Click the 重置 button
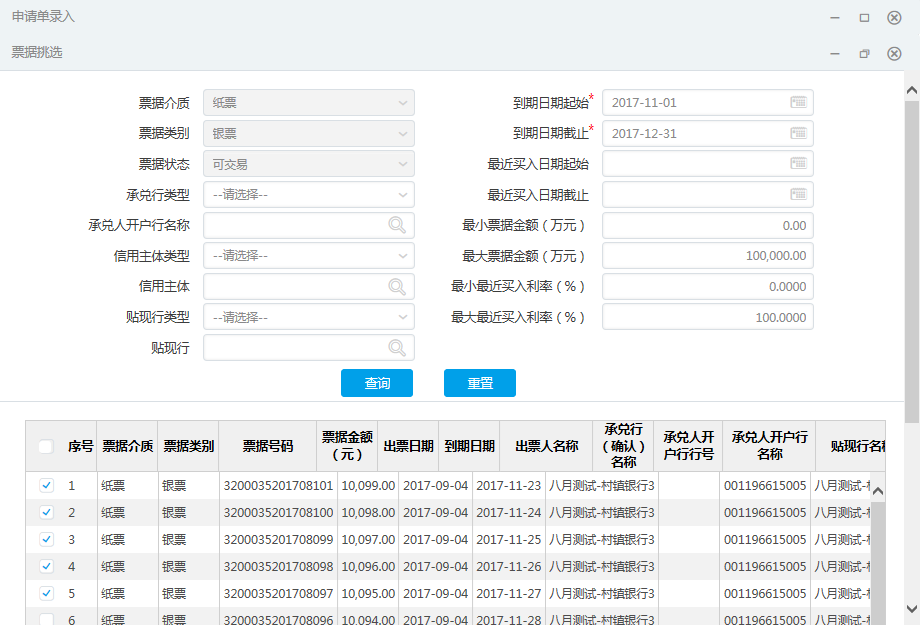The image size is (920, 625). coord(480,383)
